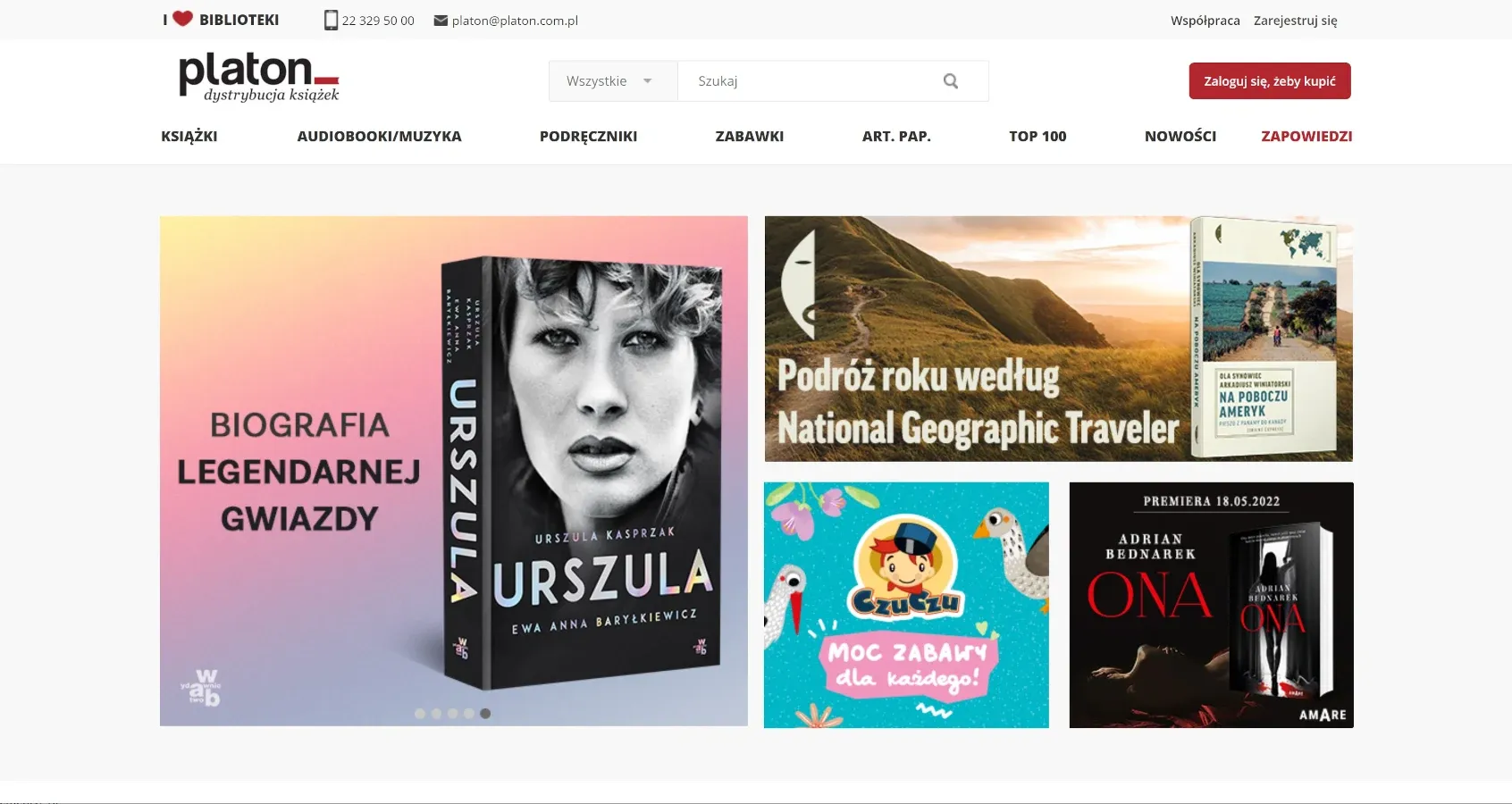Click the W.A.B. publisher logo on banner
Viewport: 1512px width, 804px height.
(x=202, y=688)
